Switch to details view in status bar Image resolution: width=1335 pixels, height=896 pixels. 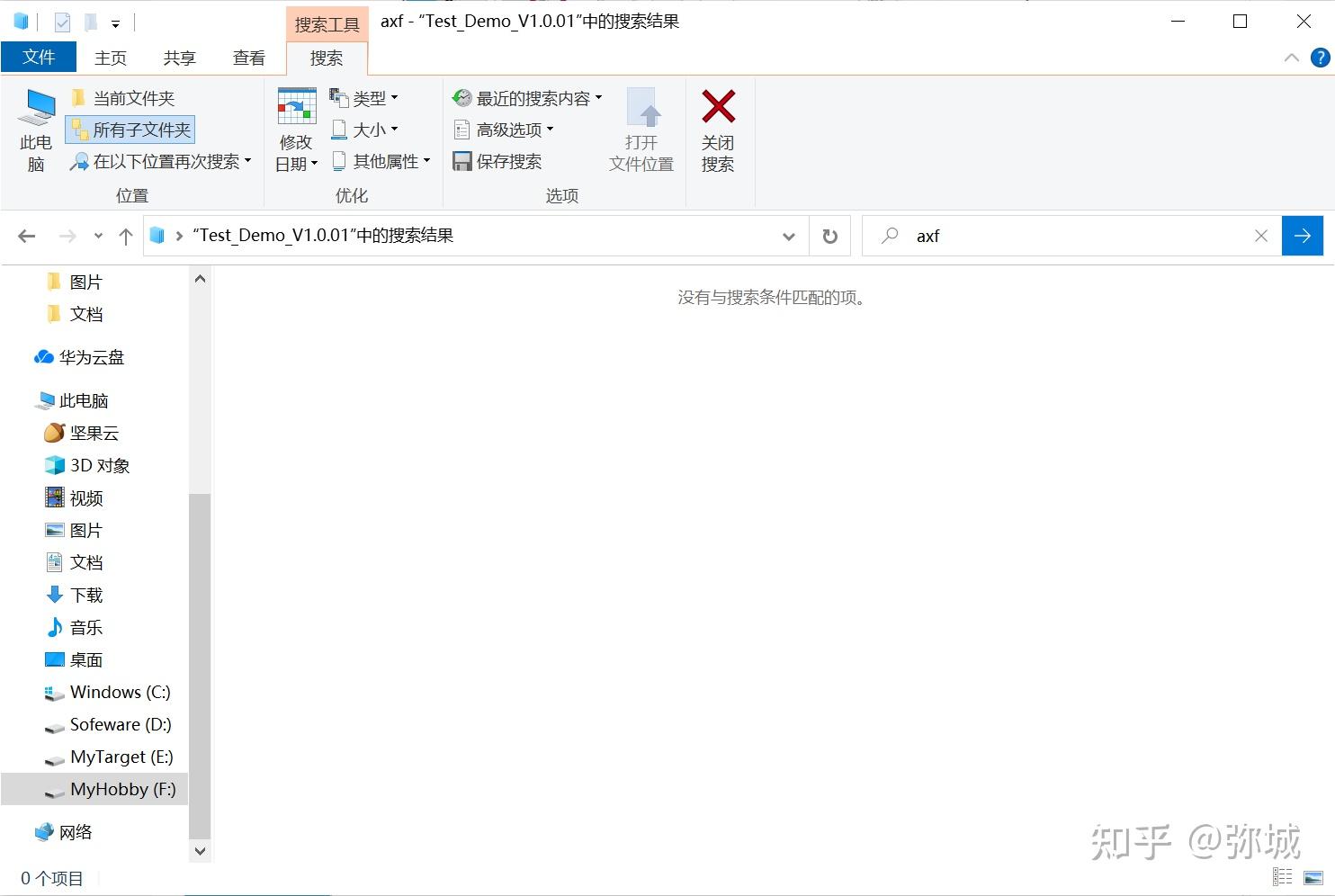point(1282,876)
